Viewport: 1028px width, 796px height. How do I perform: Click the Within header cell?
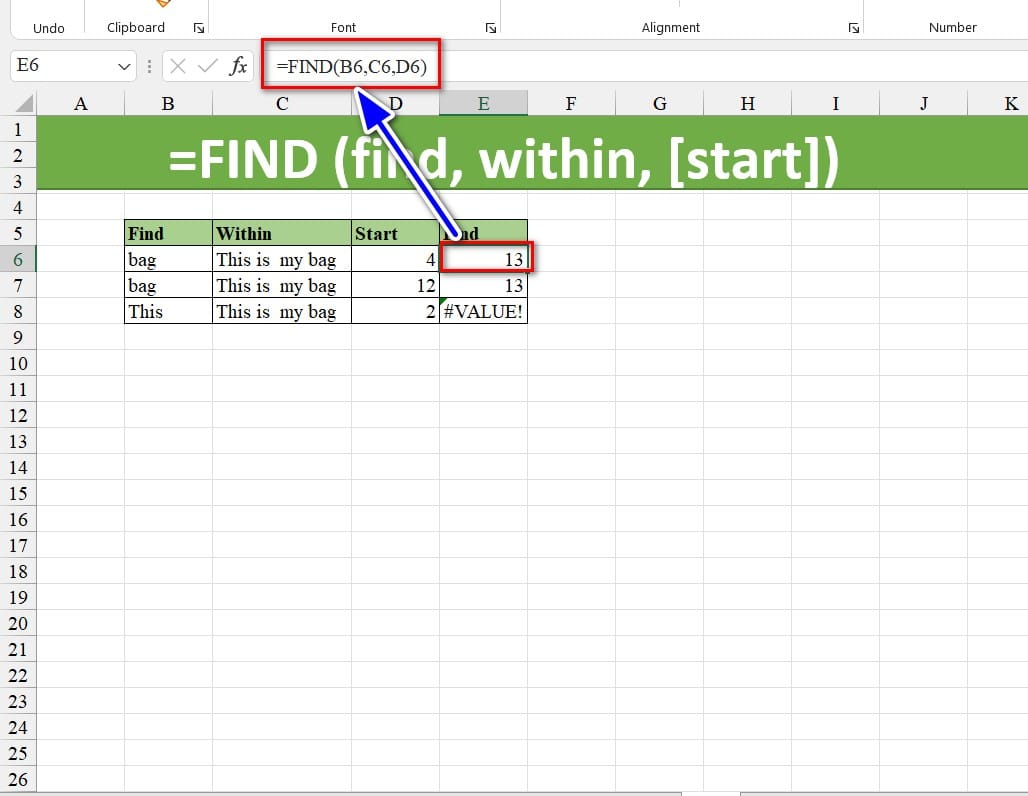point(282,233)
